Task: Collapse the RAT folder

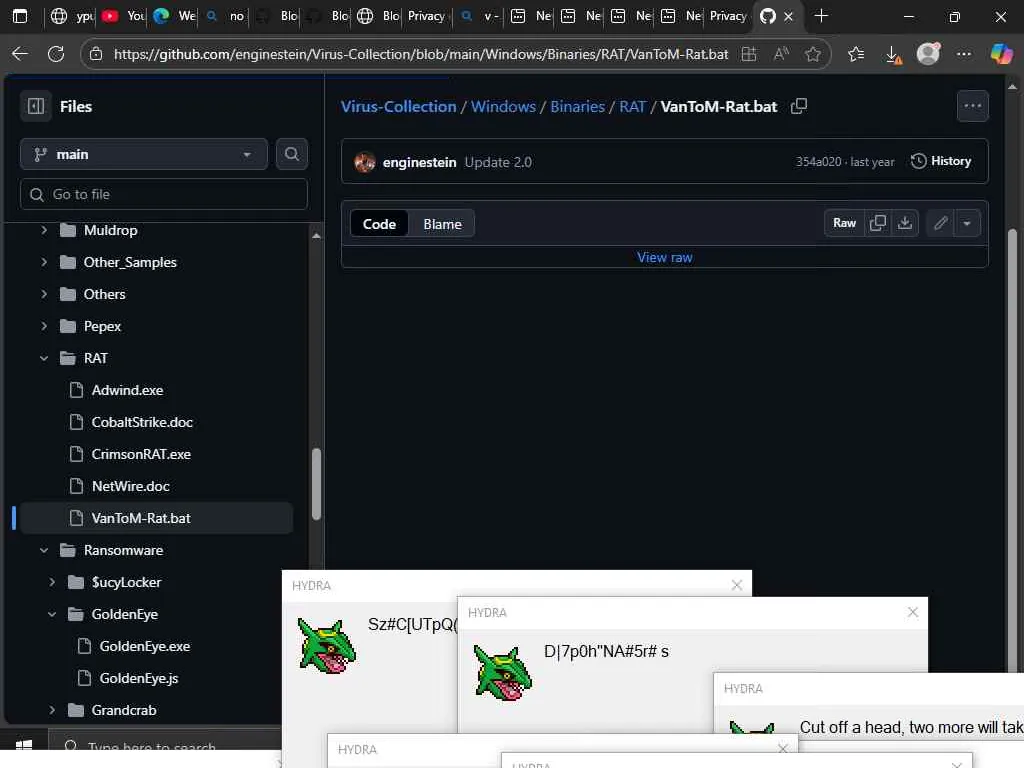Action: (x=44, y=358)
